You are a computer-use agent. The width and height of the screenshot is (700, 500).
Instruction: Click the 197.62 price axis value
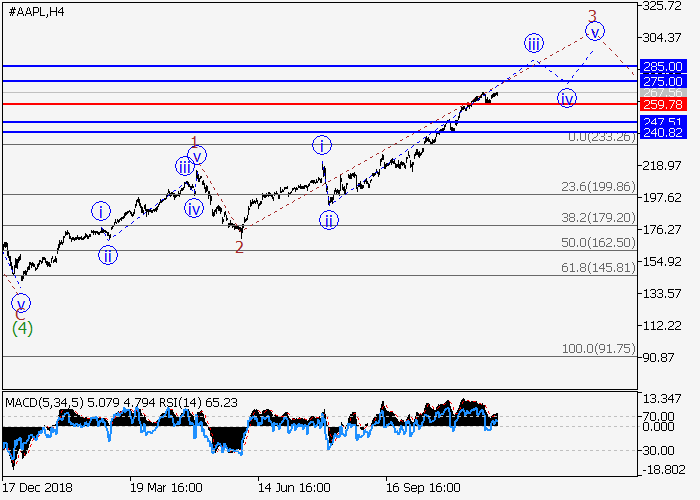(662, 198)
